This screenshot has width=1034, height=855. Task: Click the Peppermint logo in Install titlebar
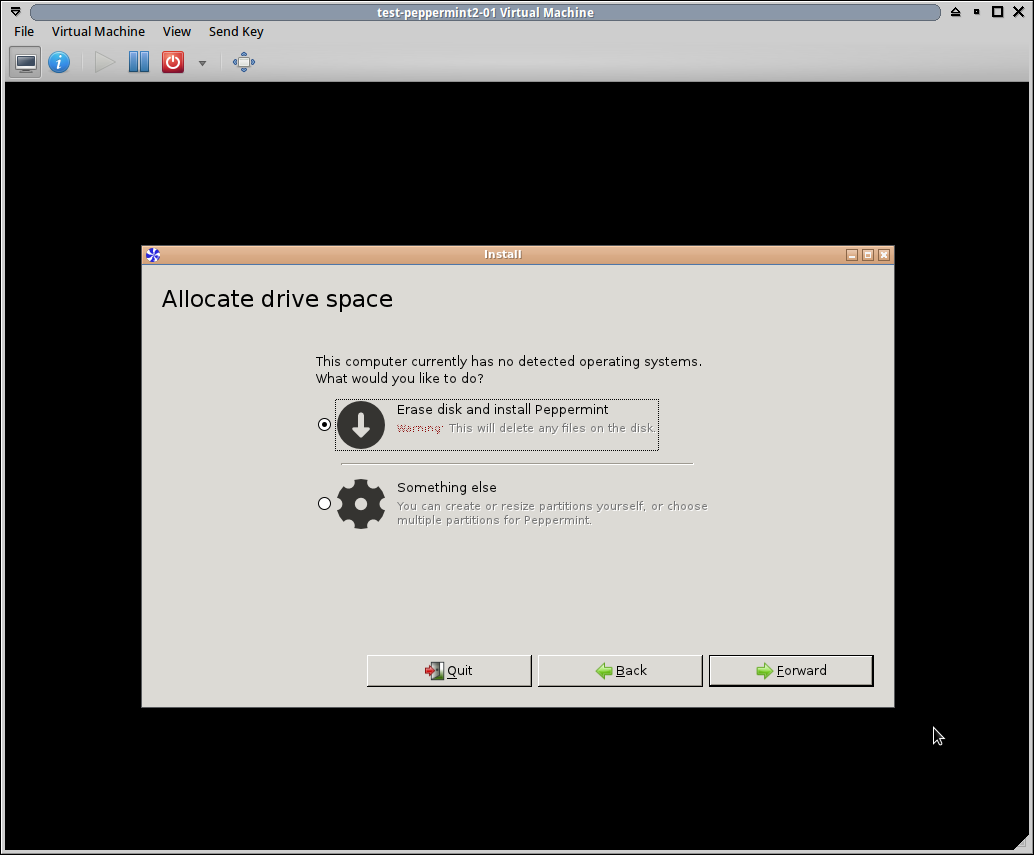[153, 255]
